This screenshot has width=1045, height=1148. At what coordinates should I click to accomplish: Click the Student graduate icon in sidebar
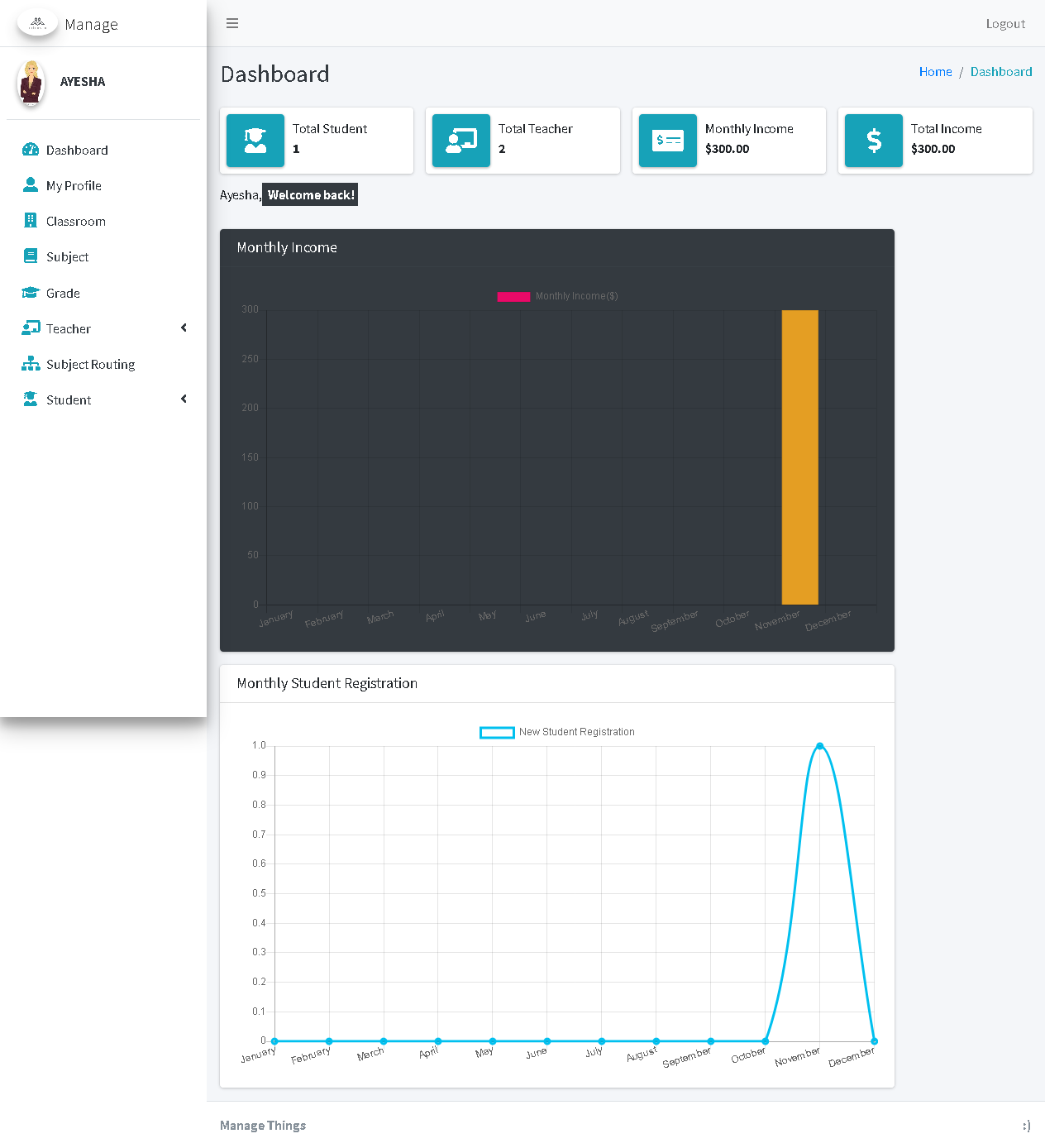pyautogui.click(x=31, y=399)
